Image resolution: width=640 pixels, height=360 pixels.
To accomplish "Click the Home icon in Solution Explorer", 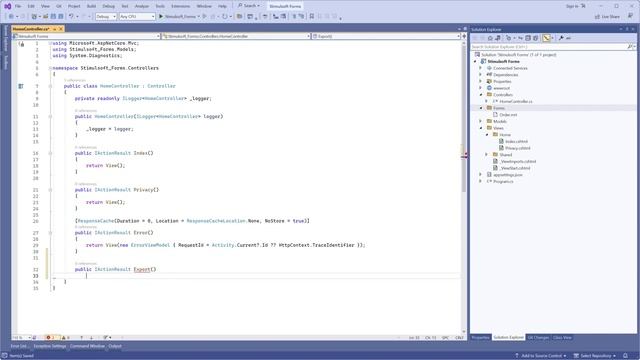I will point(490,38).
